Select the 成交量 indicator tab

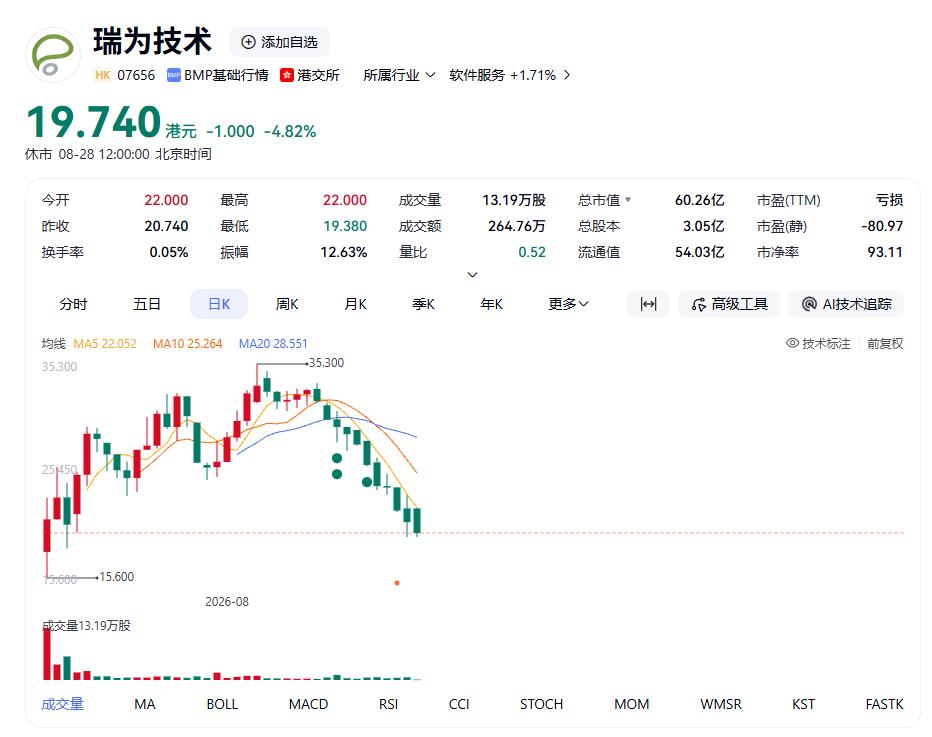click(x=62, y=704)
